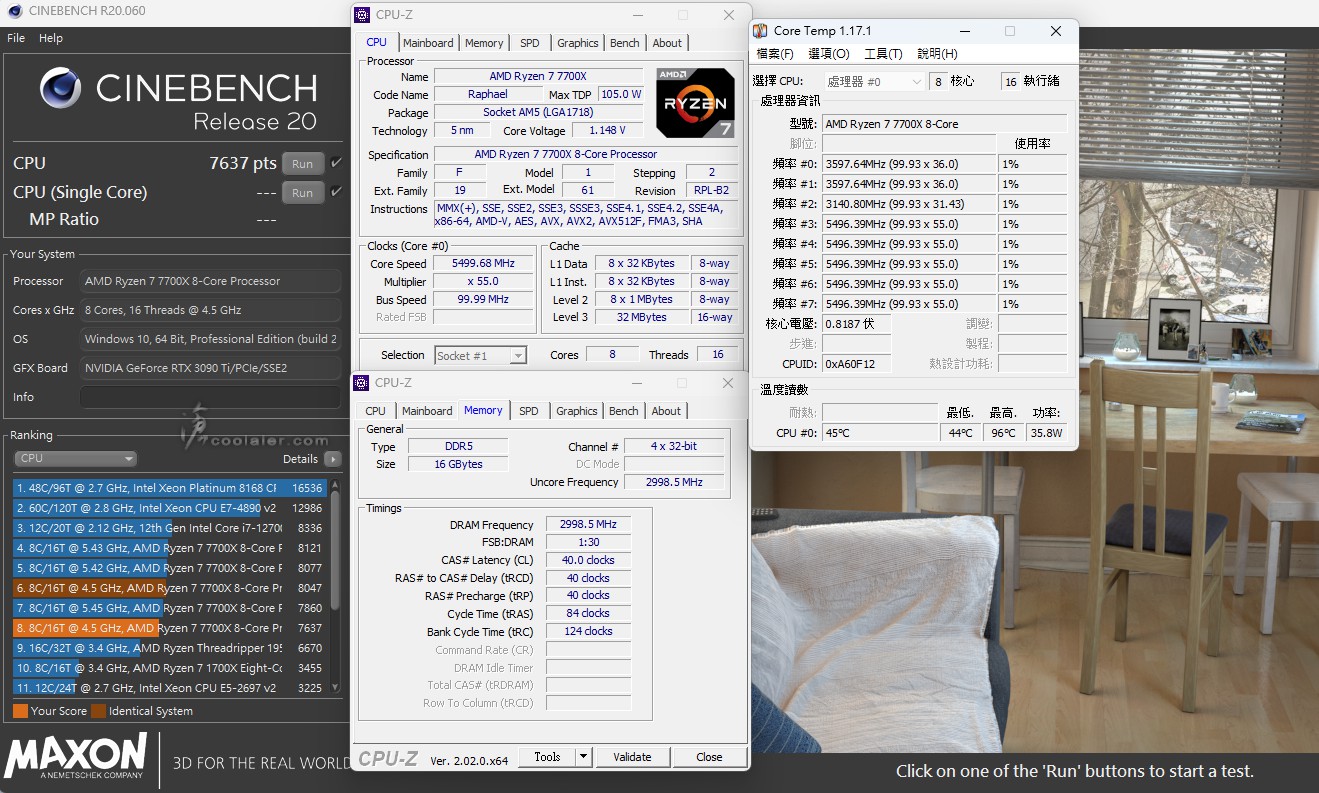The image size is (1319, 793).
Task: Click the Cinebench sphere logo
Action: (x=60, y=88)
